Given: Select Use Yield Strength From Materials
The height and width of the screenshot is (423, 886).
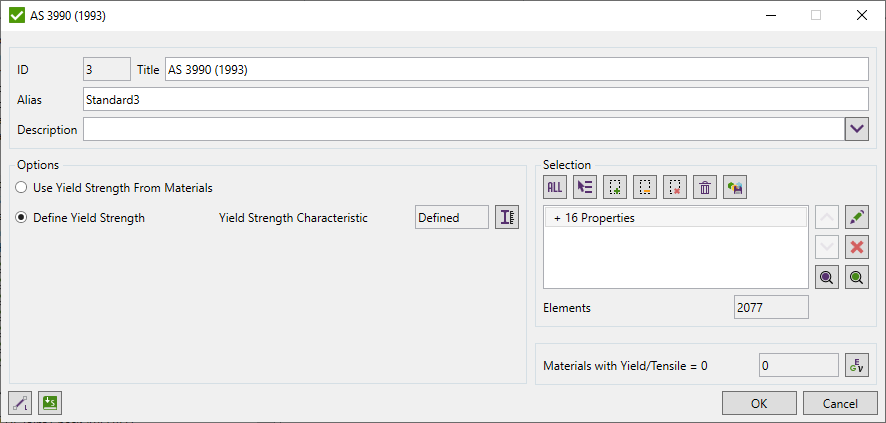Looking at the screenshot, I should coord(22,187).
